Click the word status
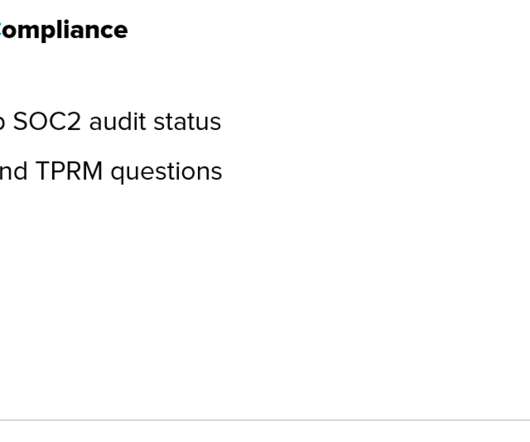The height and width of the screenshot is (442, 530). pyautogui.click(x=187, y=122)
